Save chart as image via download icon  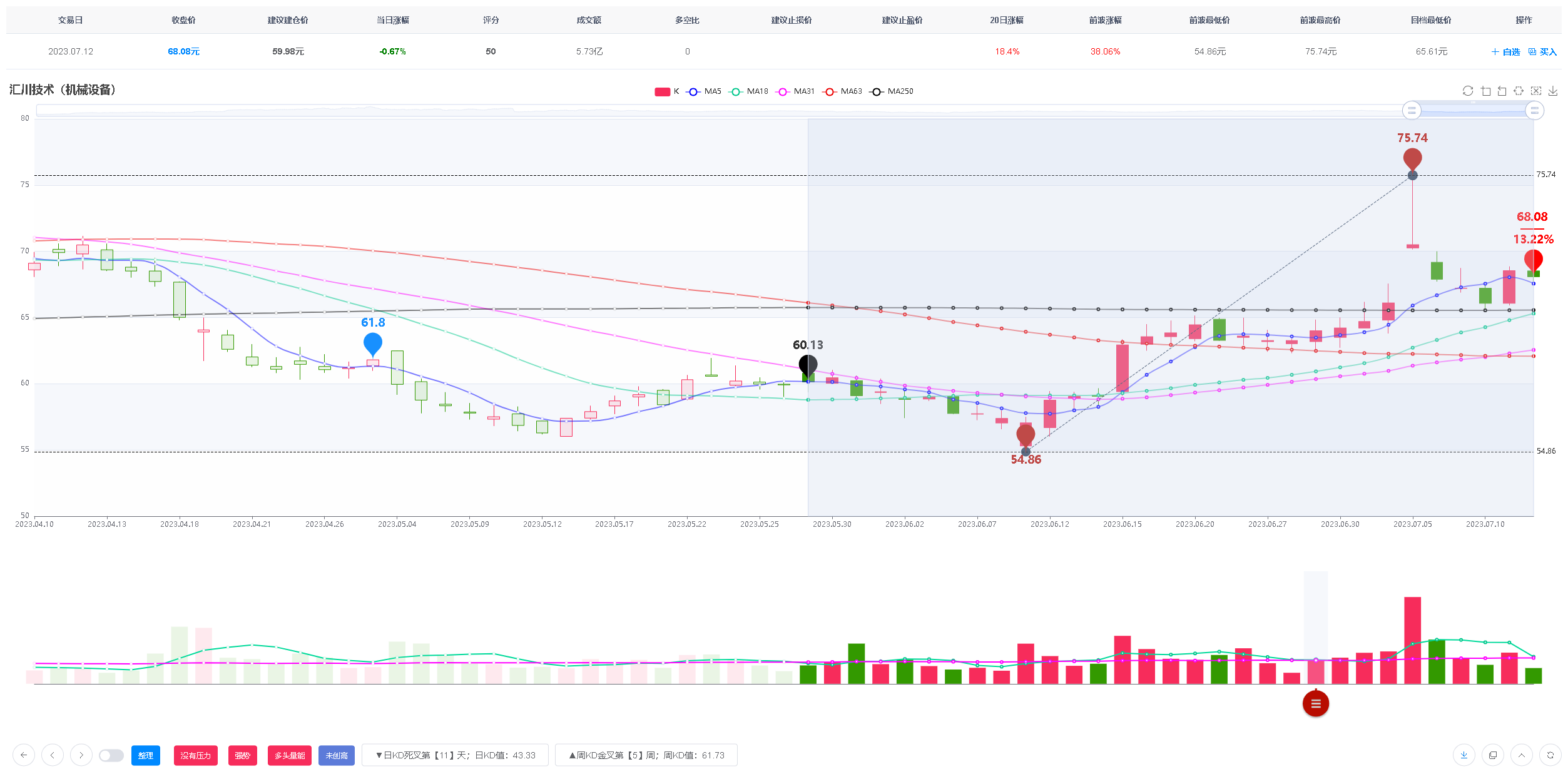click(1553, 91)
